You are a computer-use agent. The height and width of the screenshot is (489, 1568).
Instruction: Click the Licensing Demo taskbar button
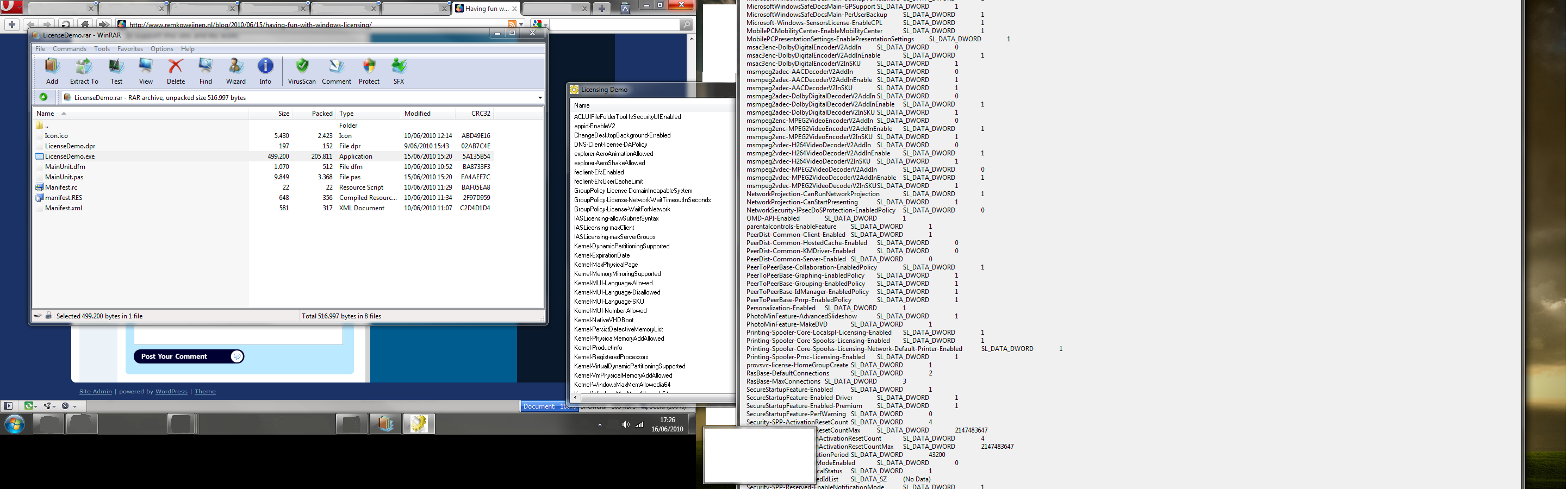(x=419, y=424)
